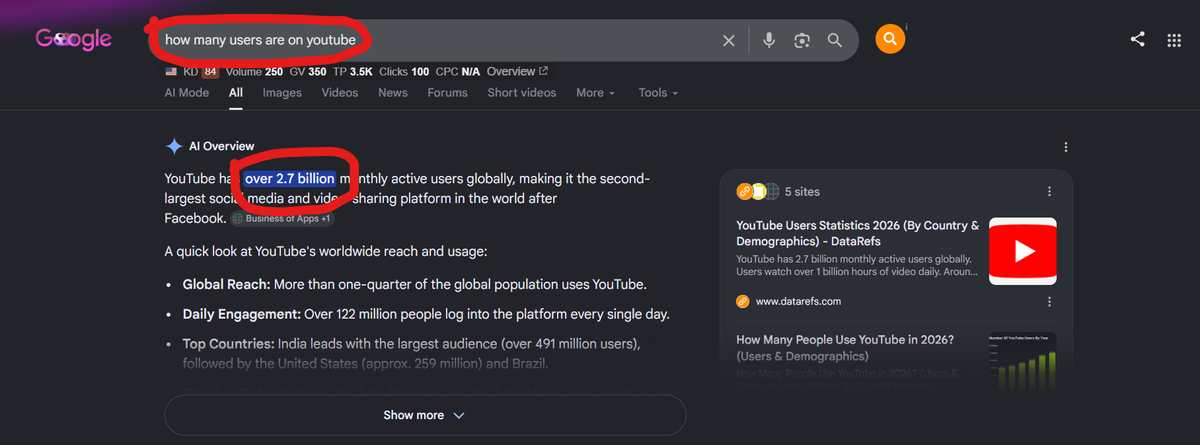Switch to AI Mode tab
Viewport: 1200px width, 445px height.
click(187, 93)
